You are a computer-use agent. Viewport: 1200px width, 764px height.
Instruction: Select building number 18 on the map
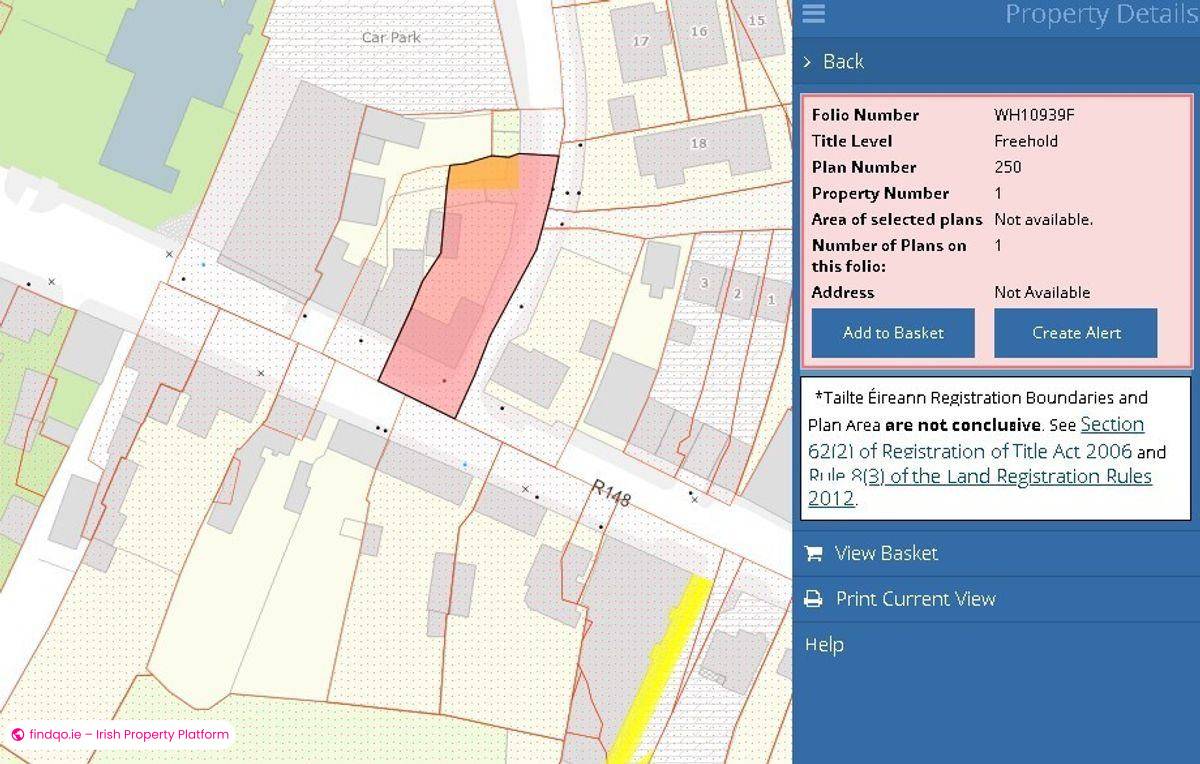click(698, 144)
